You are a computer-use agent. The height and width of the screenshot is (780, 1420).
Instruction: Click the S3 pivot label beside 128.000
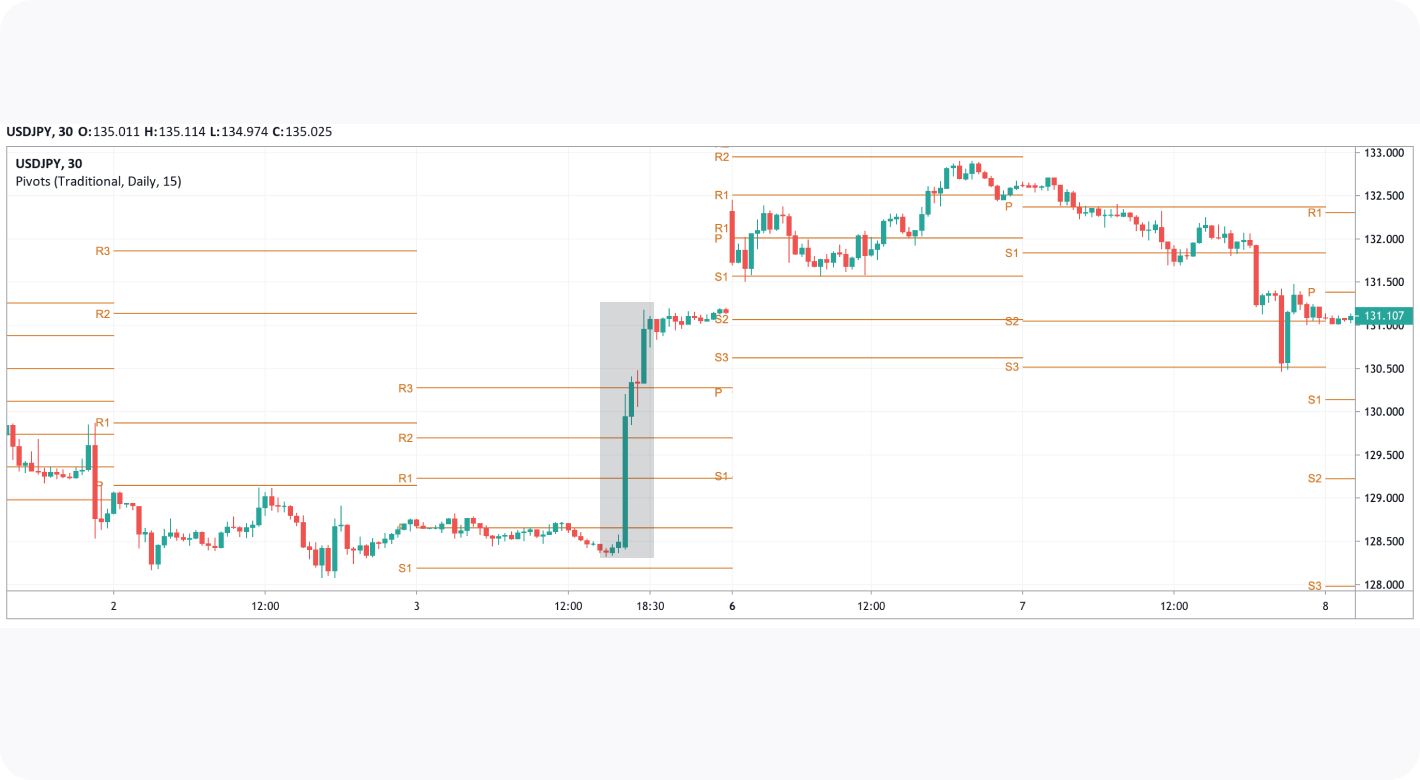point(1314,585)
